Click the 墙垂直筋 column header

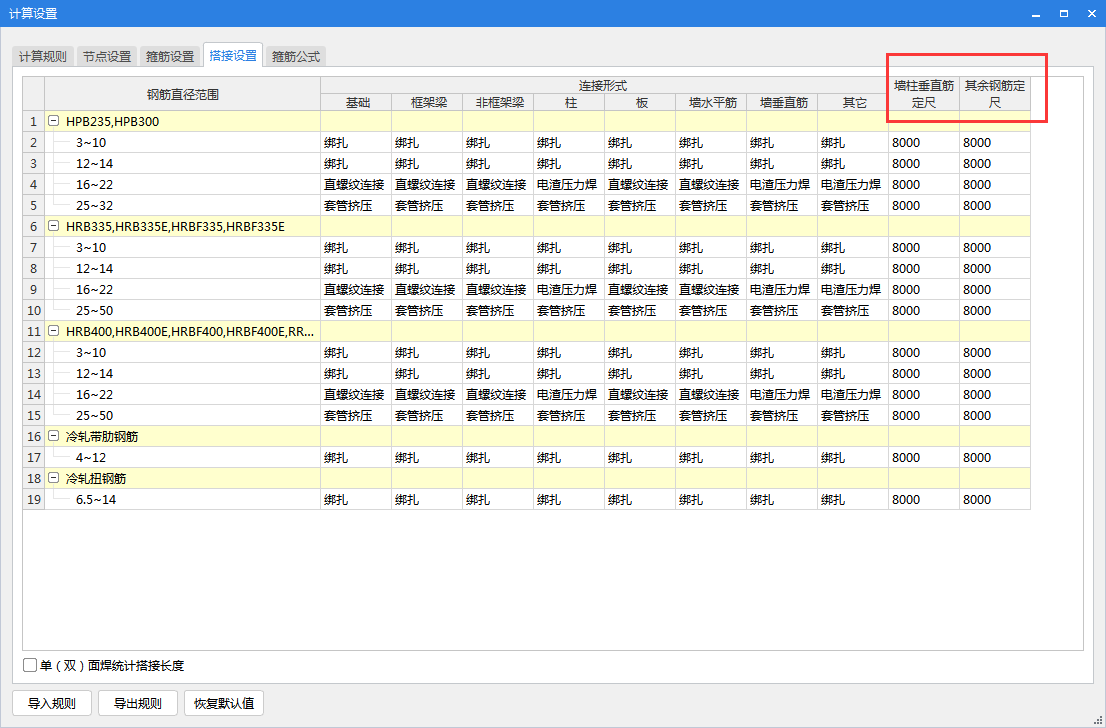click(x=782, y=102)
